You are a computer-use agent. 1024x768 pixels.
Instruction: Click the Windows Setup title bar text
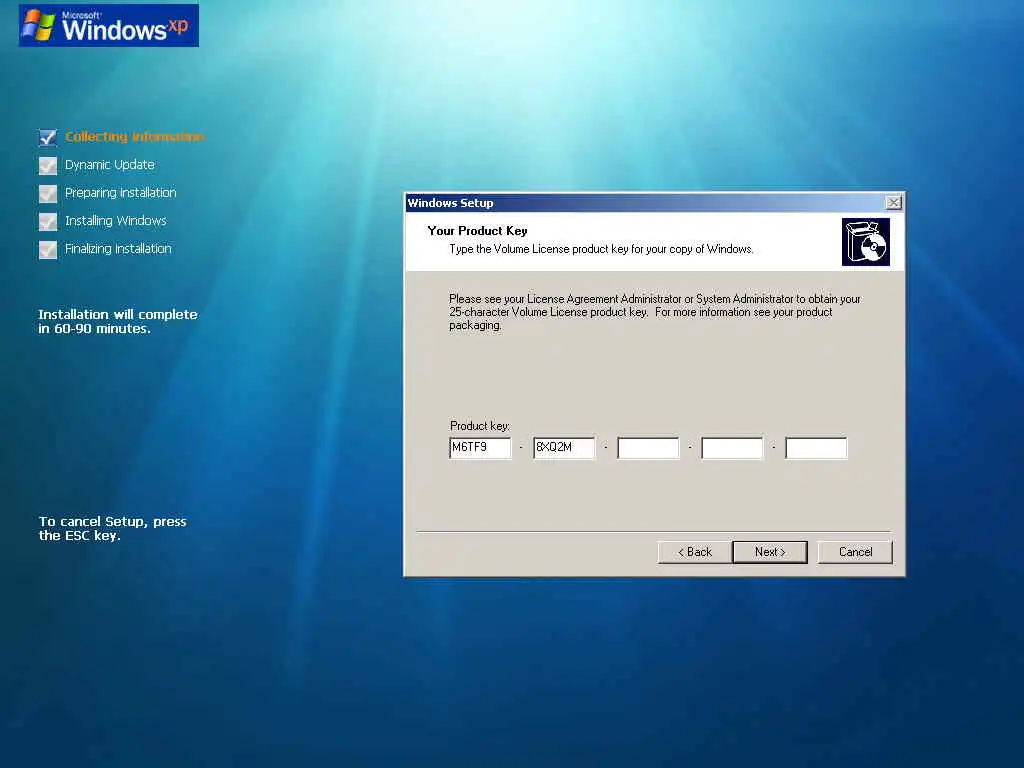pyautogui.click(x=451, y=202)
